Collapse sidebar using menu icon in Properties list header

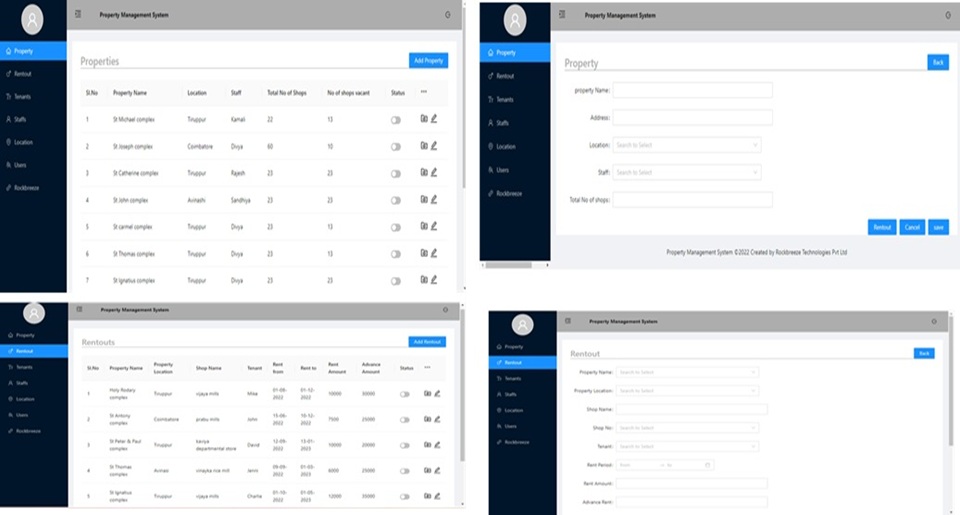79,15
